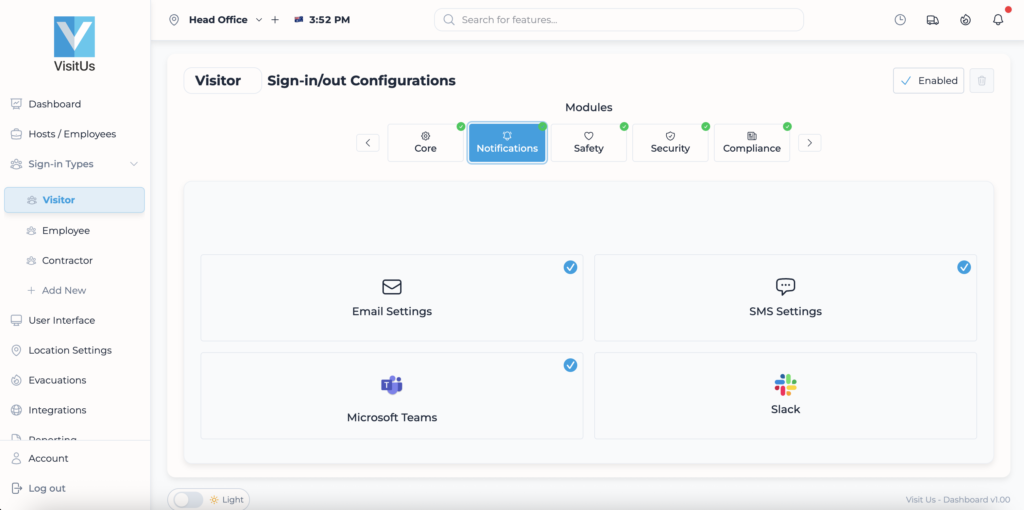The width and height of the screenshot is (1024, 510).
Task: Click the clock history icon
Action: 900,20
